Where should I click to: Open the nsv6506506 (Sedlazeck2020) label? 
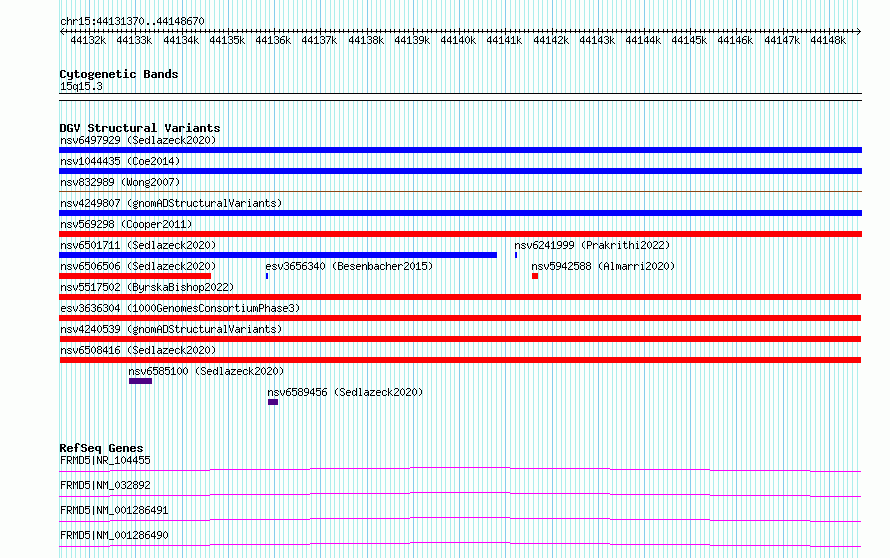pos(138,266)
